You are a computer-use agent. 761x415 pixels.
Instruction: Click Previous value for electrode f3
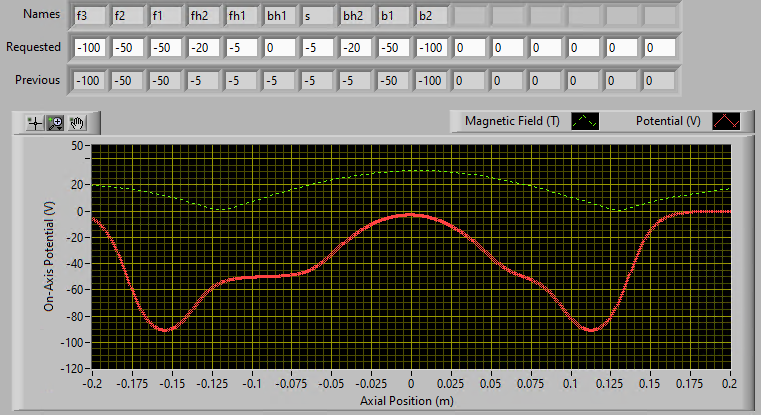click(x=90, y=81)
